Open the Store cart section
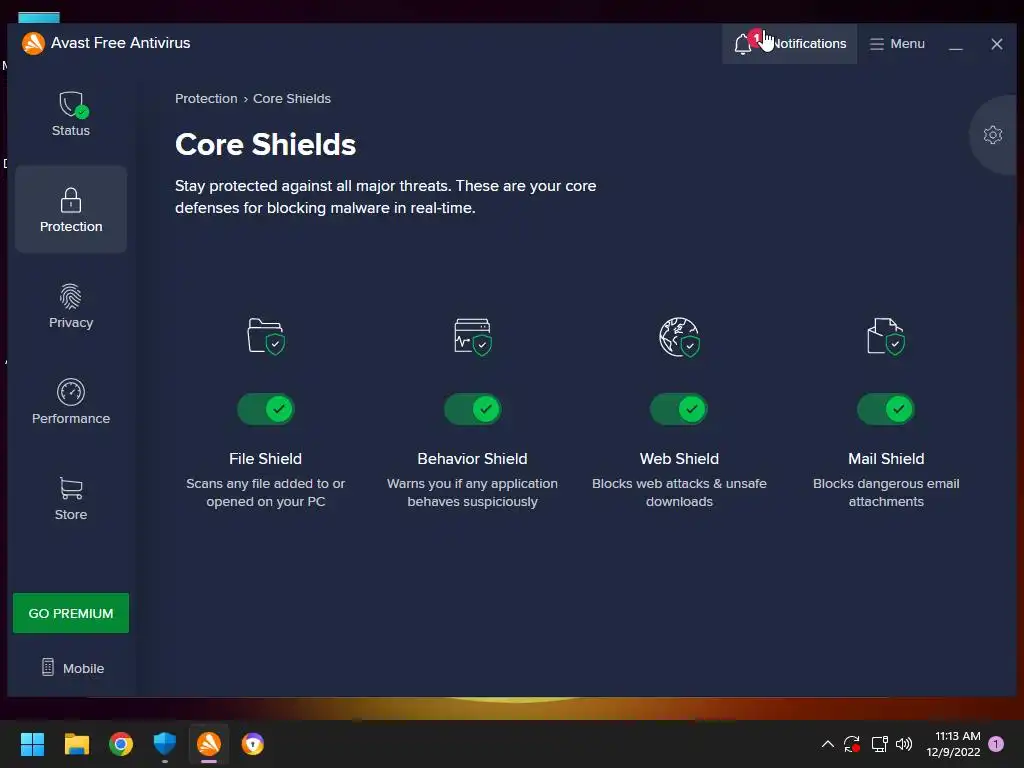Image resolution: width=1024 pixels, height=768 pixels. coord(71,498)
